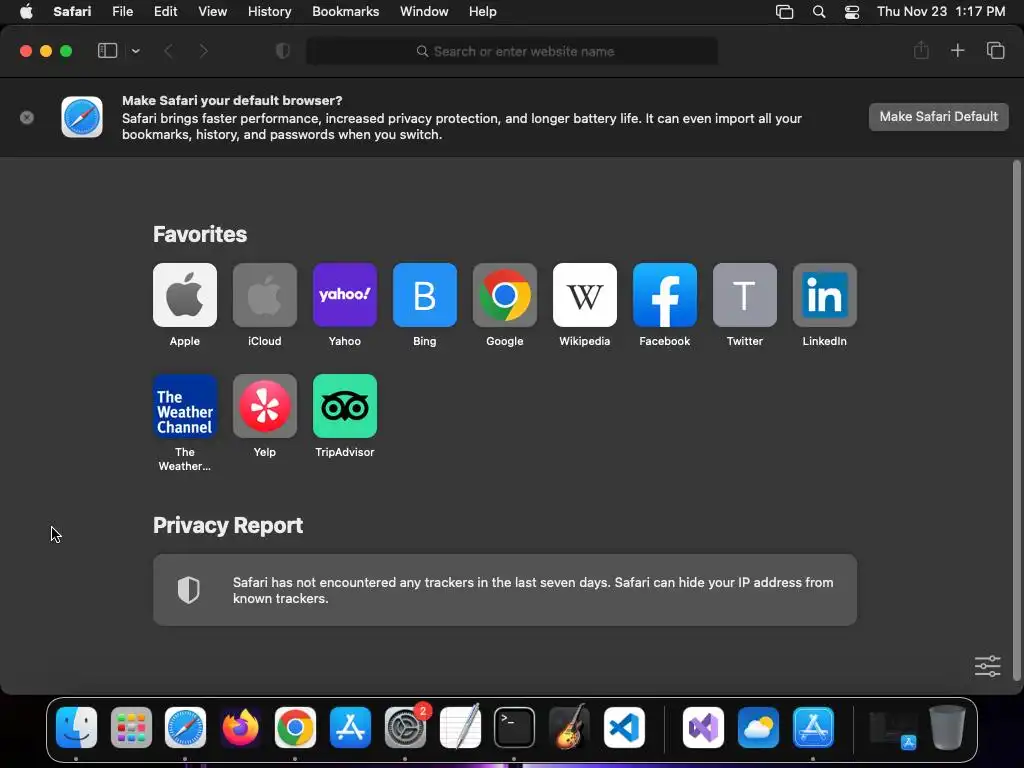Open the iCloud favorite
This screenshot has height=768, width=1024.
click(264, 295)
